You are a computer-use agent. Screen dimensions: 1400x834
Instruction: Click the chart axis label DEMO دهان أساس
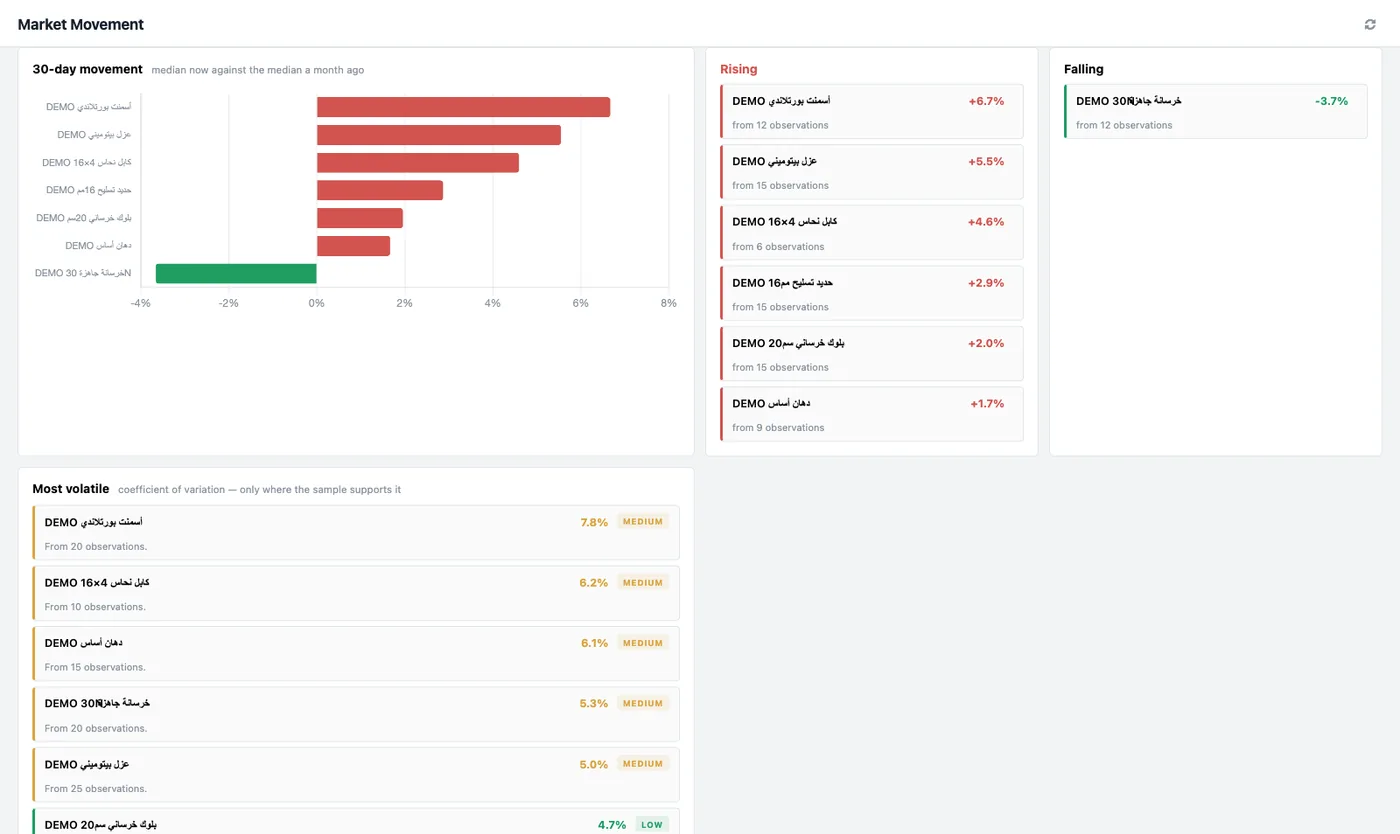tap(98, 245)
